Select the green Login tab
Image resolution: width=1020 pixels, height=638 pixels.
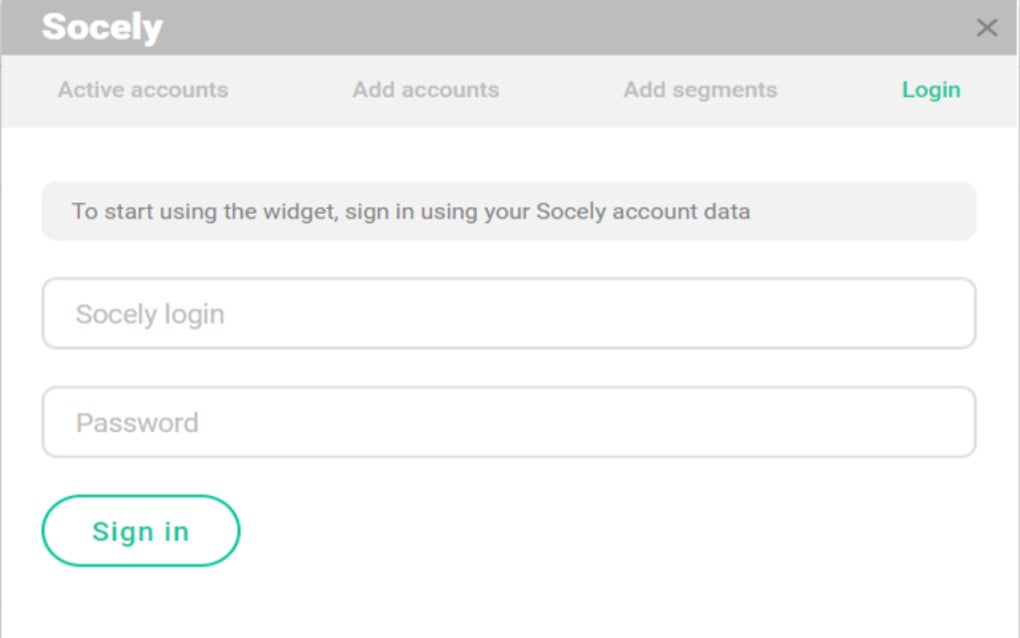[x=930, y=90]
